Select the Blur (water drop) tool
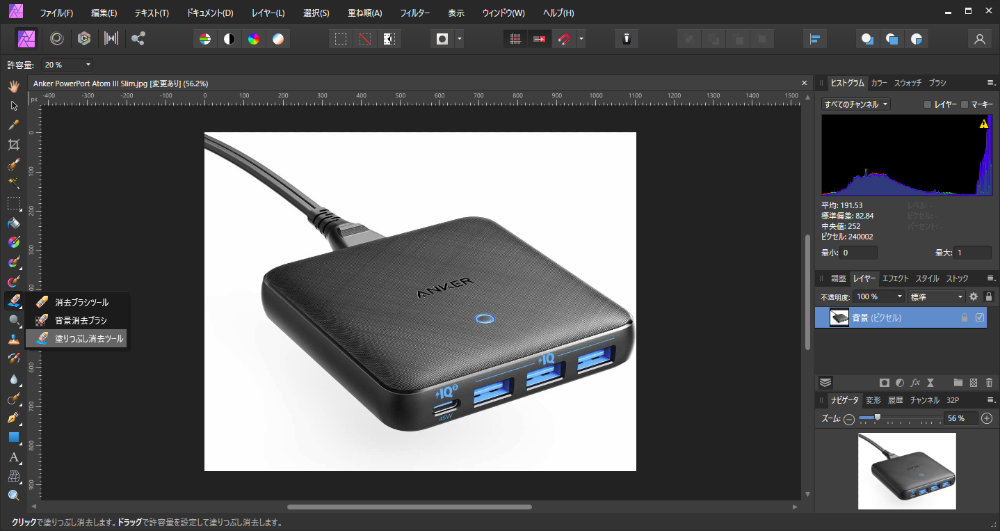 point(13,379)
